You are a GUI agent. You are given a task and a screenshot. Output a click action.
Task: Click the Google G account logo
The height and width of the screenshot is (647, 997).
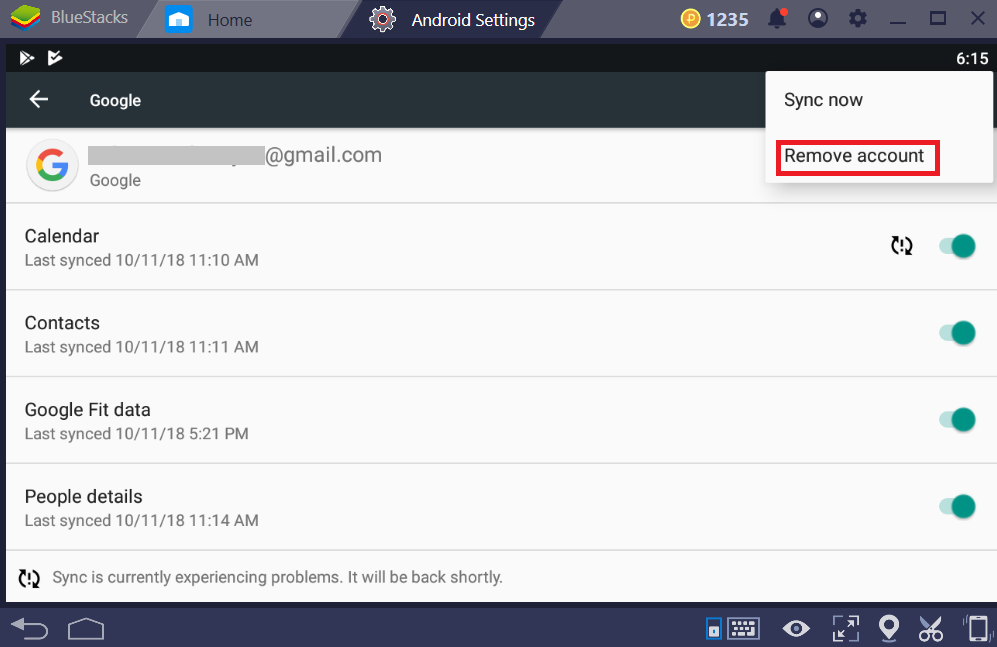52,165
